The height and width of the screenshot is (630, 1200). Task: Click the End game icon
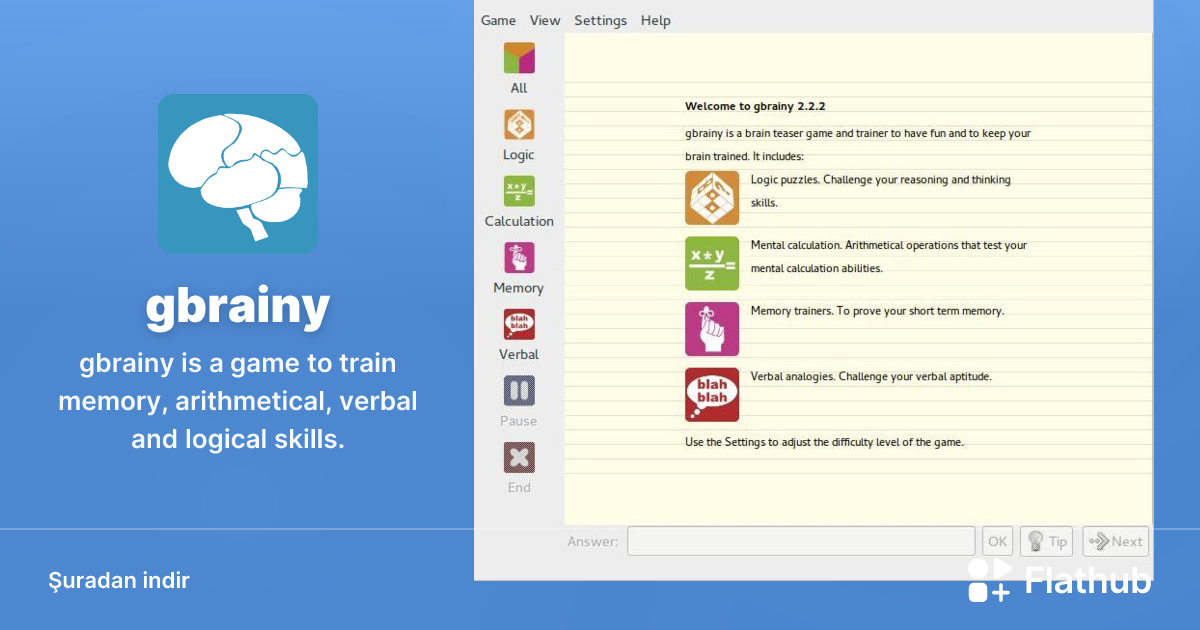[518, 458]
